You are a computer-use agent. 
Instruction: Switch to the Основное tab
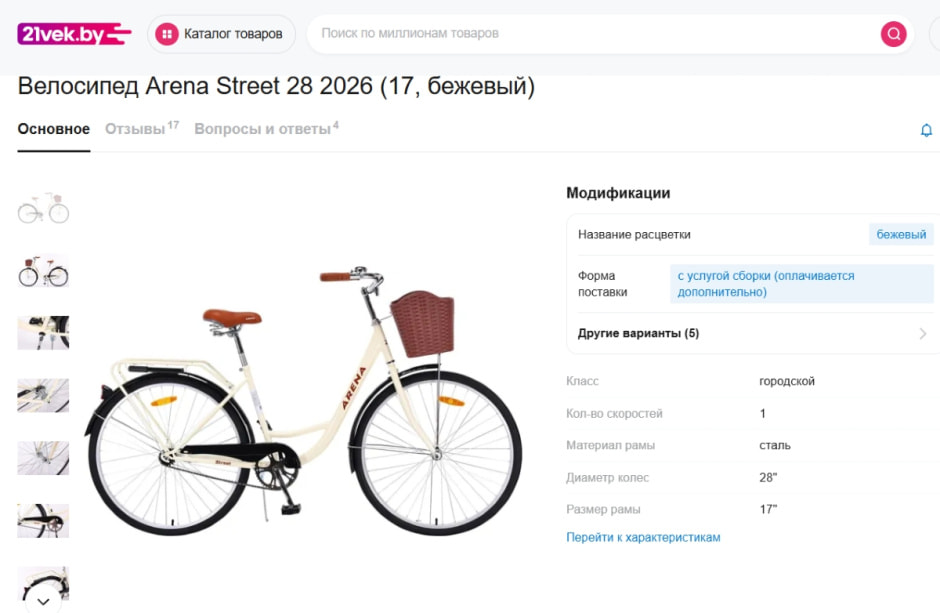coord(54,129)
